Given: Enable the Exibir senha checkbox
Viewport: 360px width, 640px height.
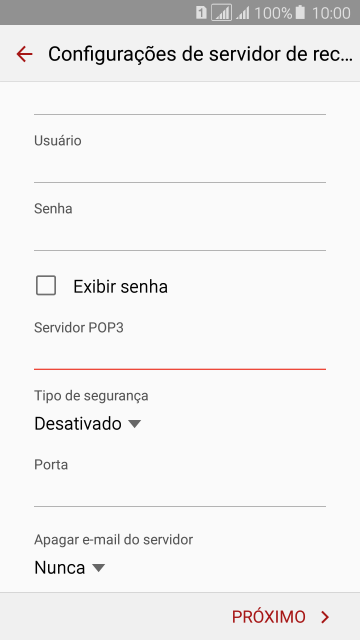Looking at the screenshot, I should click(46, 285).
